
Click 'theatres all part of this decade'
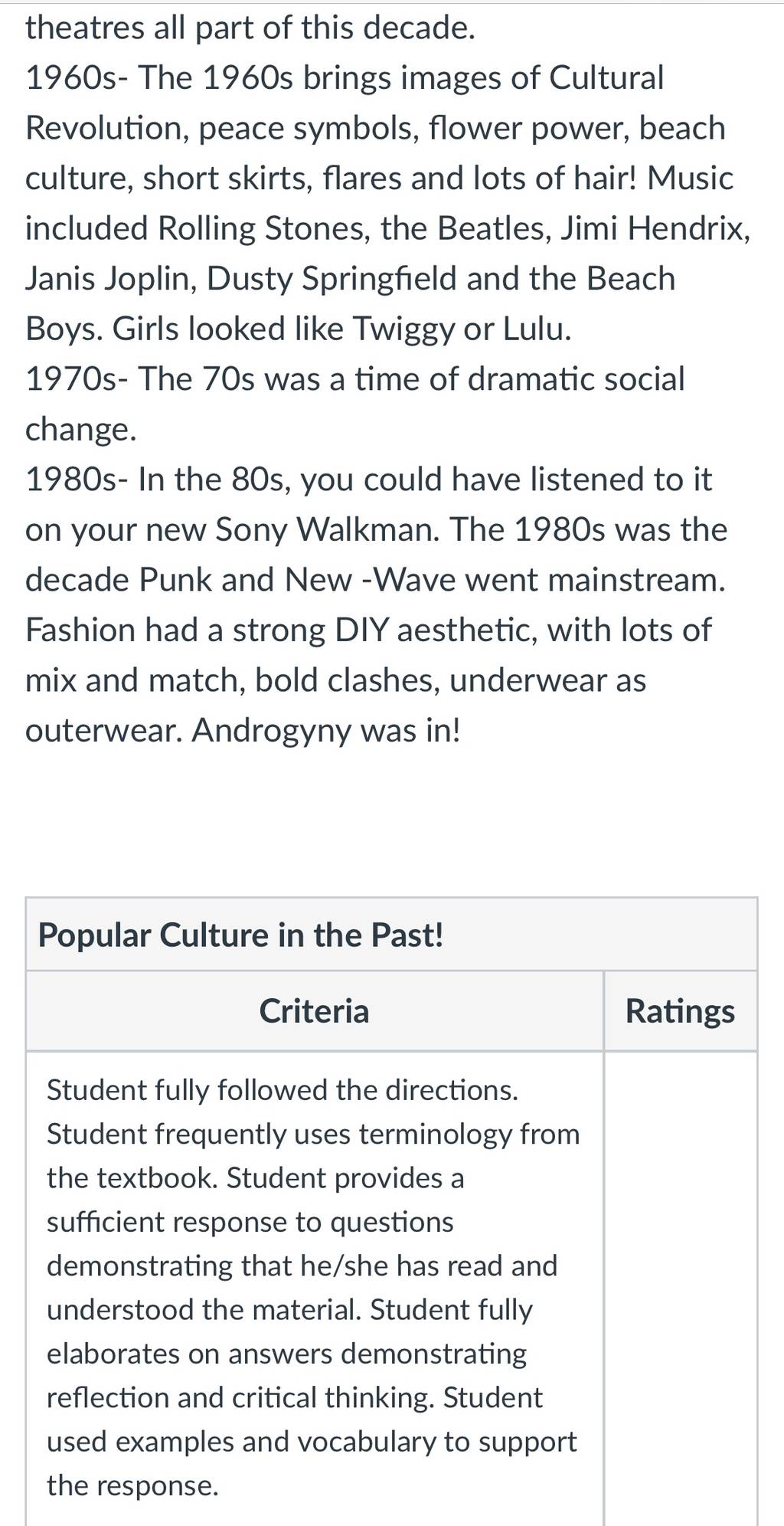[x=250, y=28]
